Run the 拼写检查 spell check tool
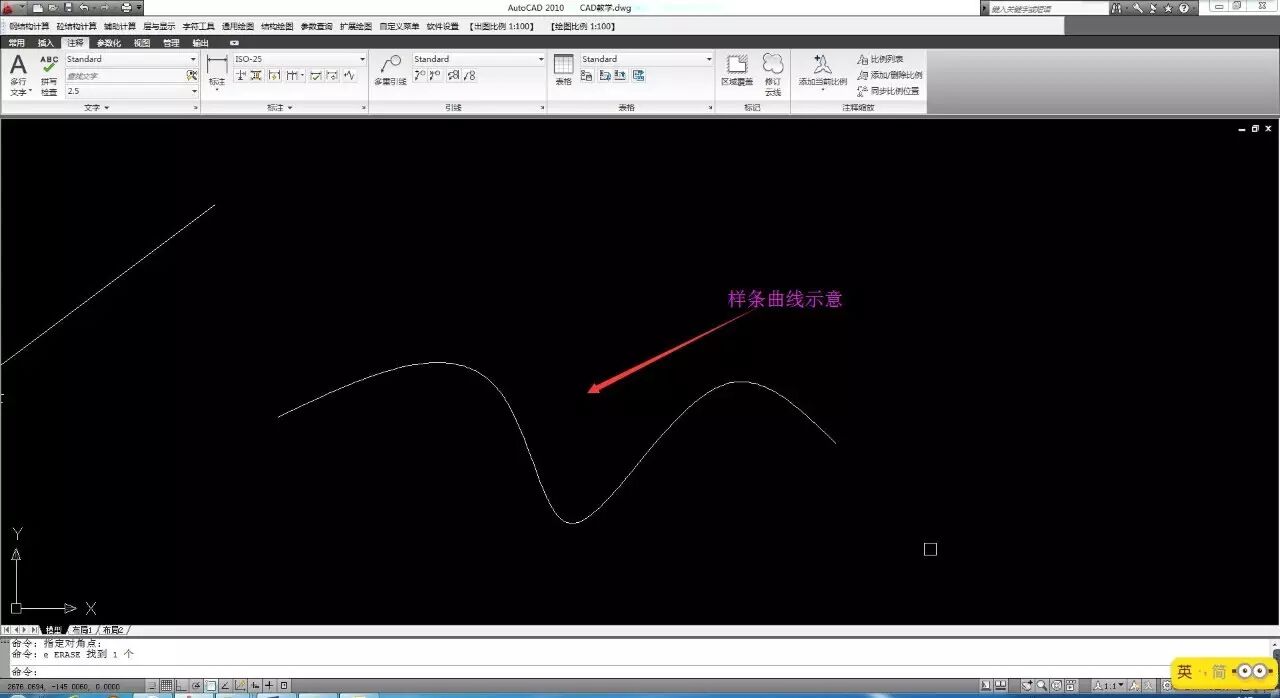 49,76
